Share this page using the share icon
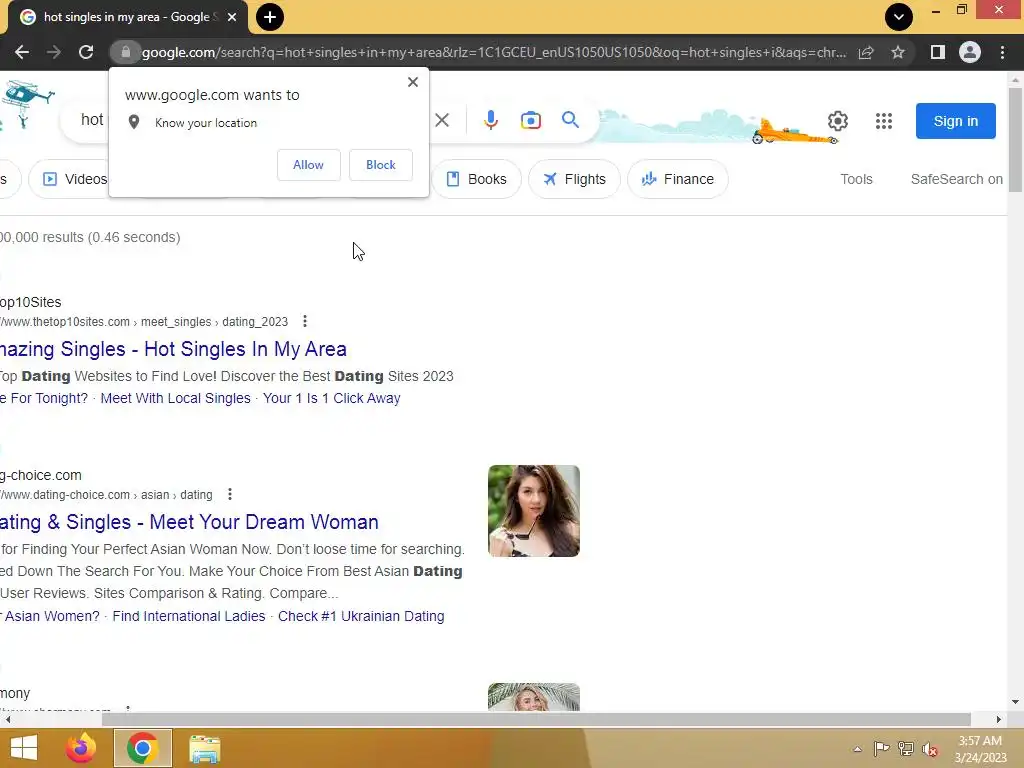 coord(866,52)
